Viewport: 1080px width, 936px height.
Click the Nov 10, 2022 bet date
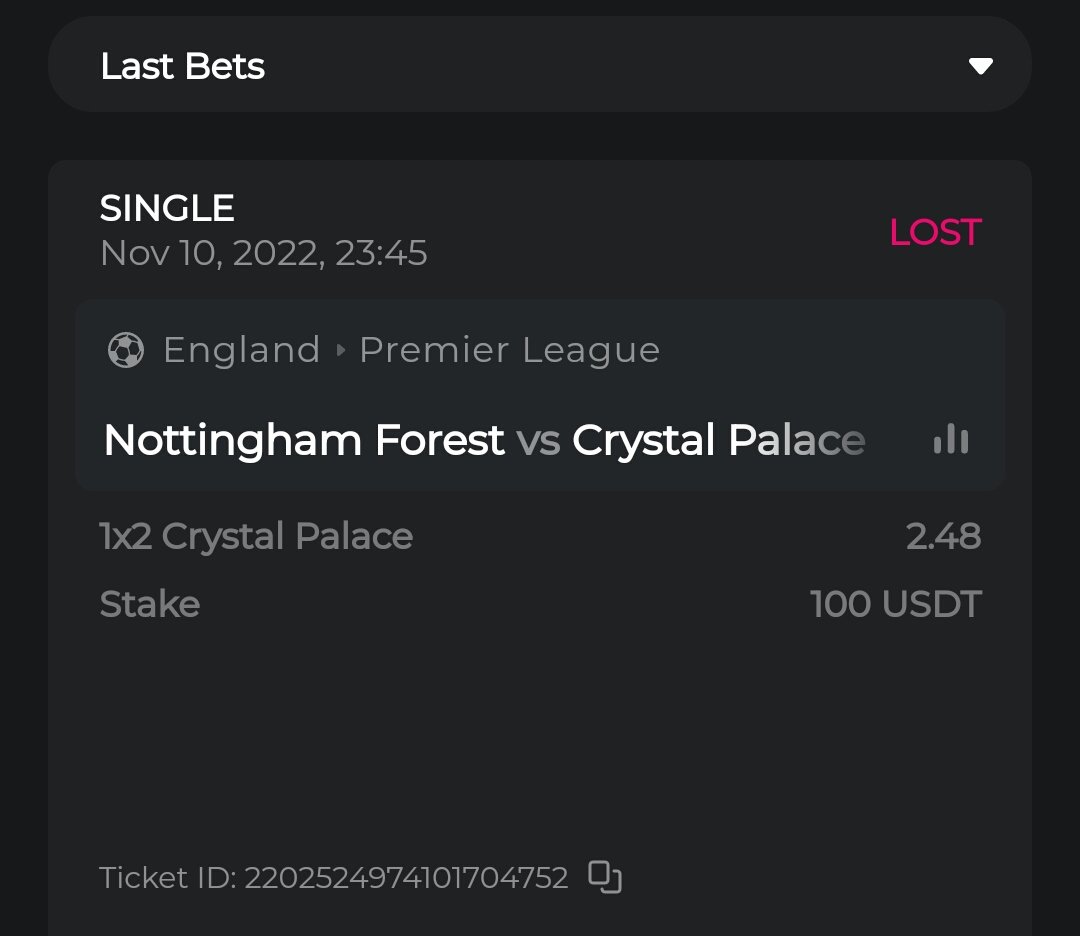click(263, 254)
